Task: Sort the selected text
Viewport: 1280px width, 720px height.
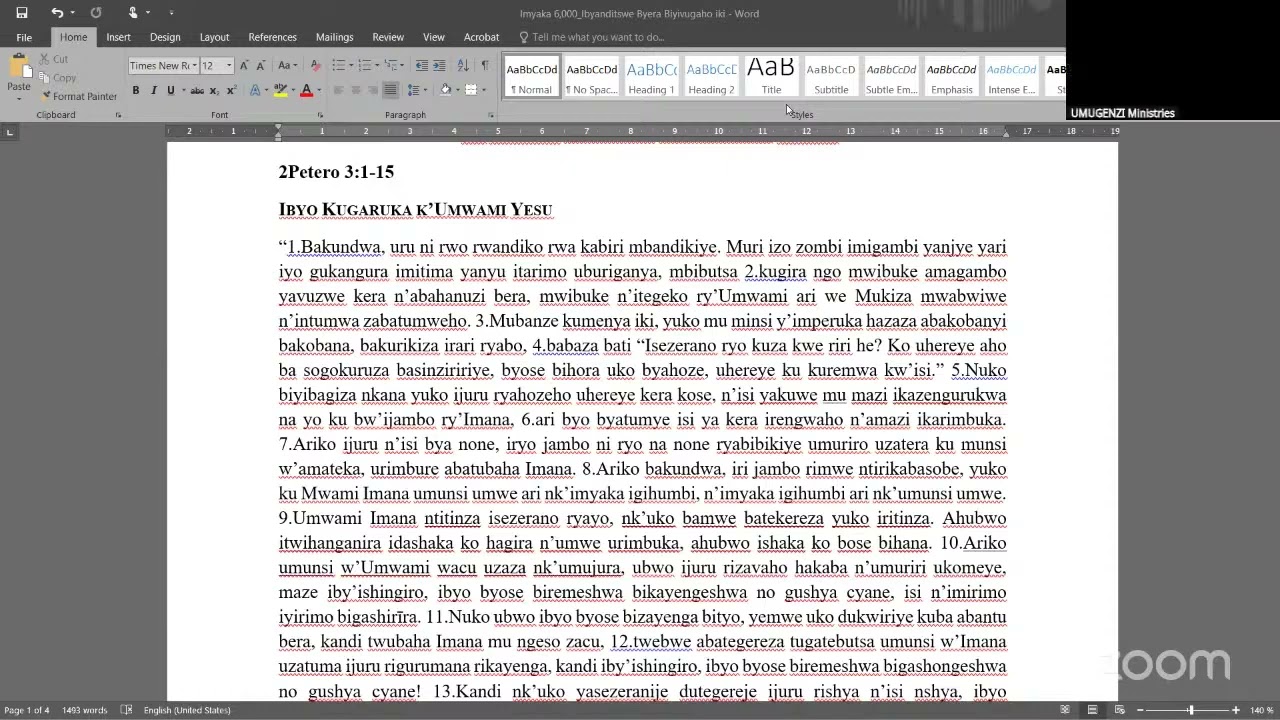Action: click(x=463, y=66)
